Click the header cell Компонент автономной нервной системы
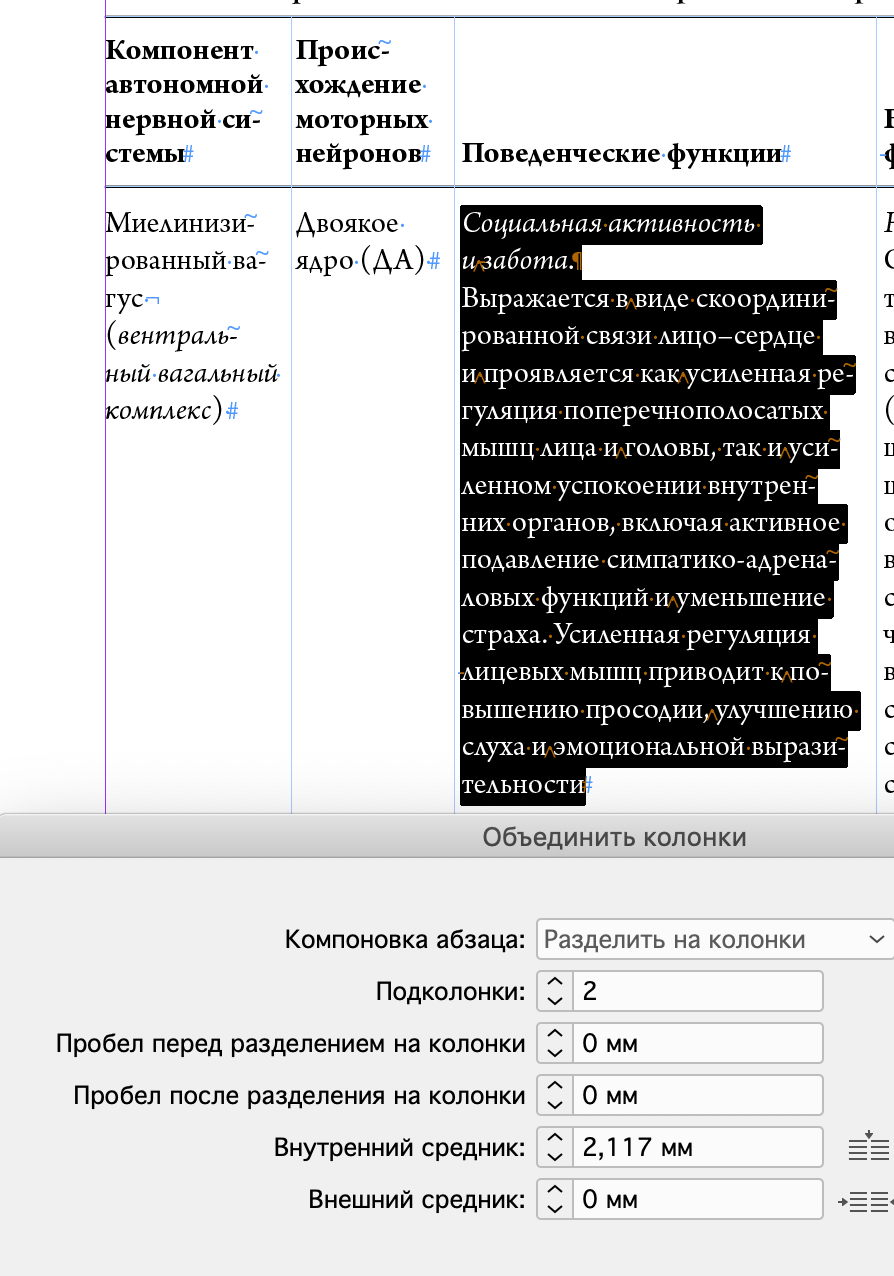The width and height of the screenshot is (894, 1276). (x=184, y=102)
